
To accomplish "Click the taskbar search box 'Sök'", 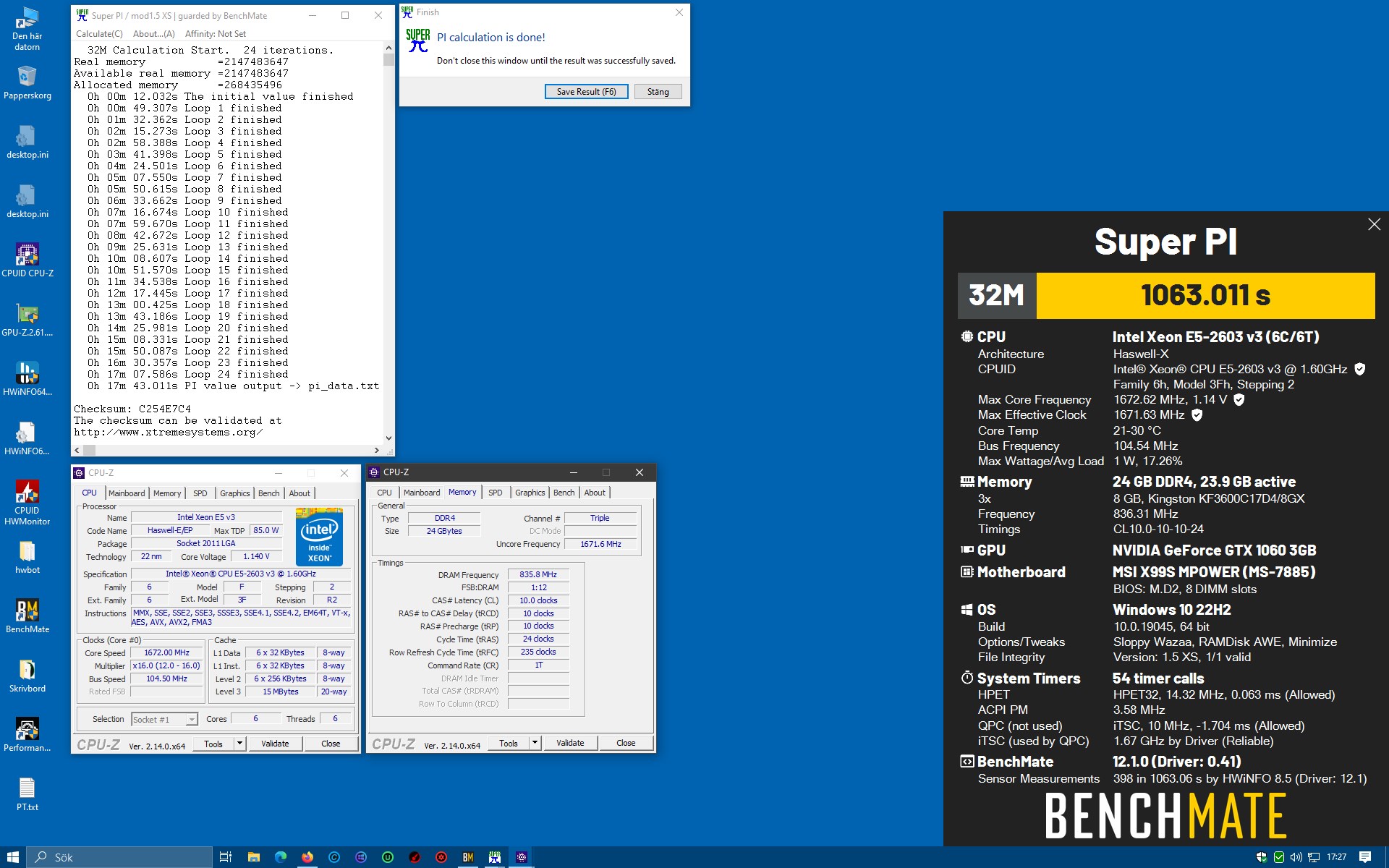I will [119, 857].
